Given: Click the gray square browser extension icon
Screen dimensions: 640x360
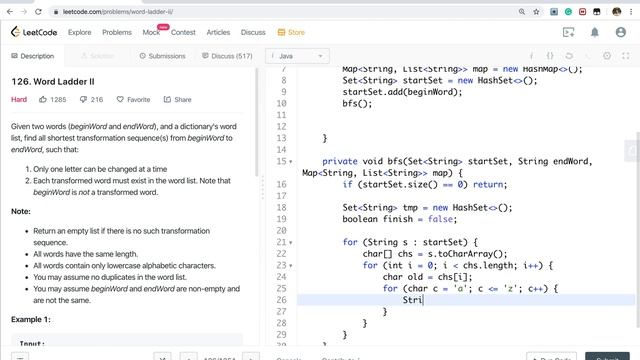Looking at the screenshot, I should [x=554, y=12].
